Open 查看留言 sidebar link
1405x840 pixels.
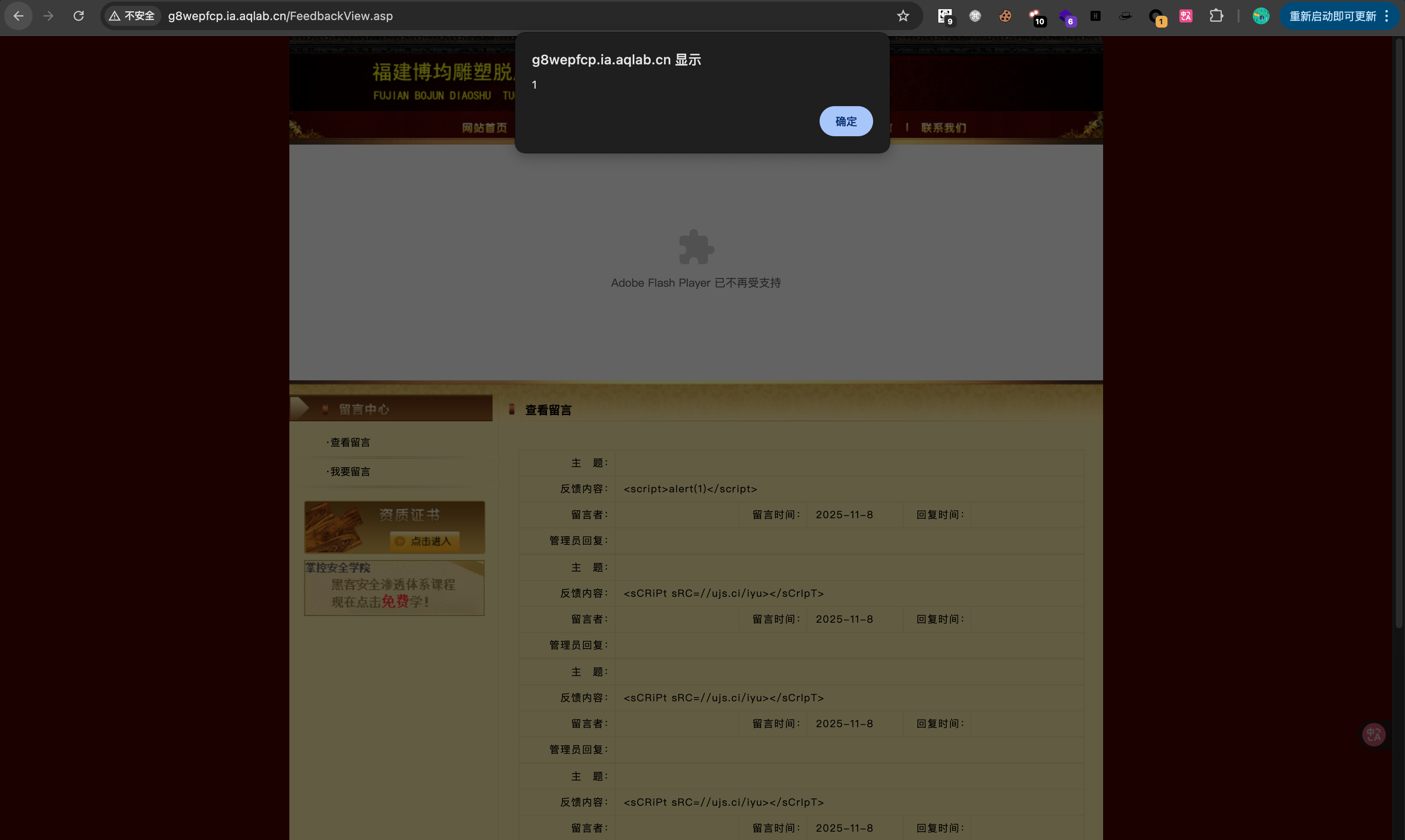350,442
